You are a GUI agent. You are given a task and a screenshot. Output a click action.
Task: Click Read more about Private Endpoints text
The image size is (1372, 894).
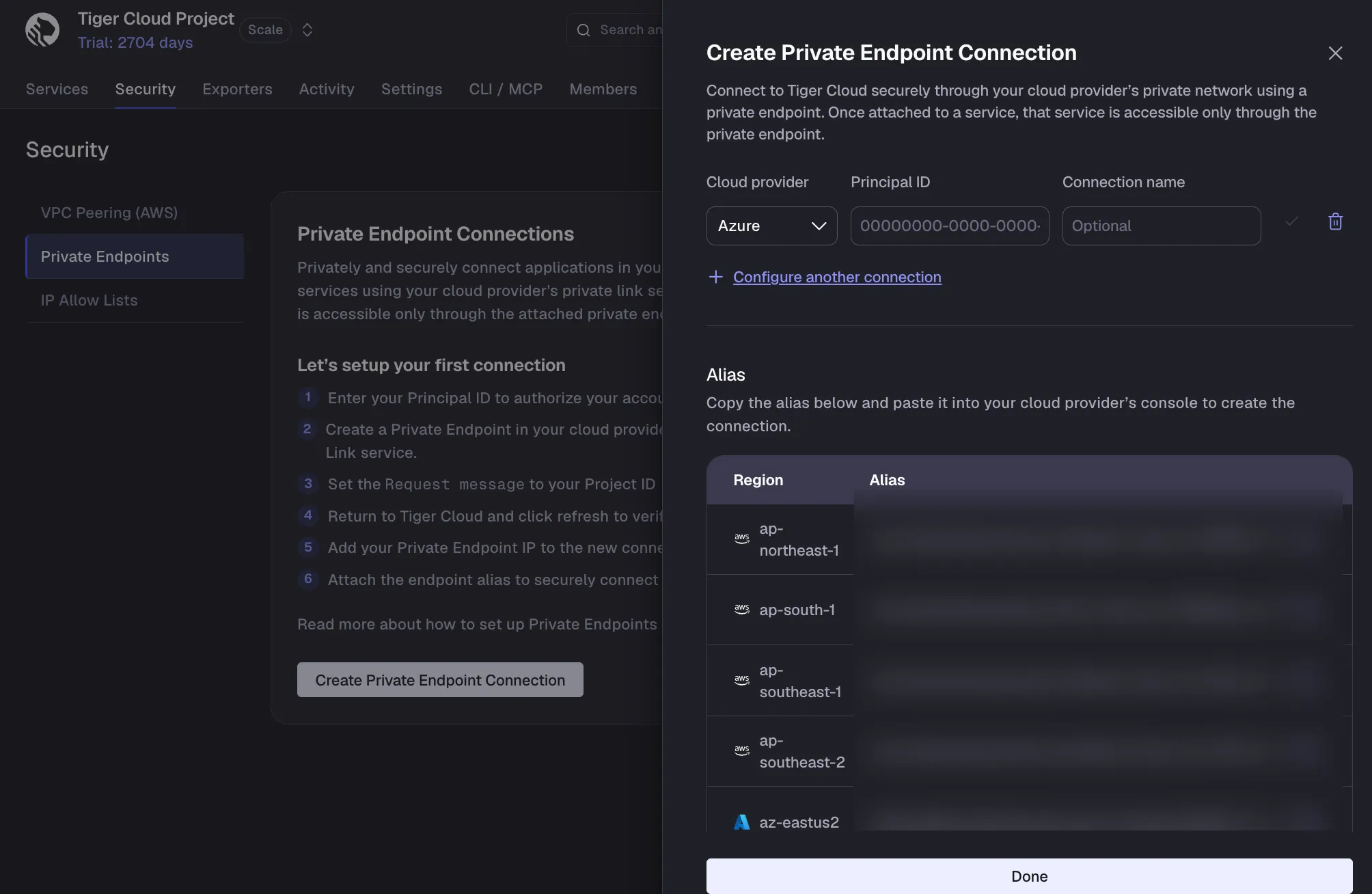(477, 624)
